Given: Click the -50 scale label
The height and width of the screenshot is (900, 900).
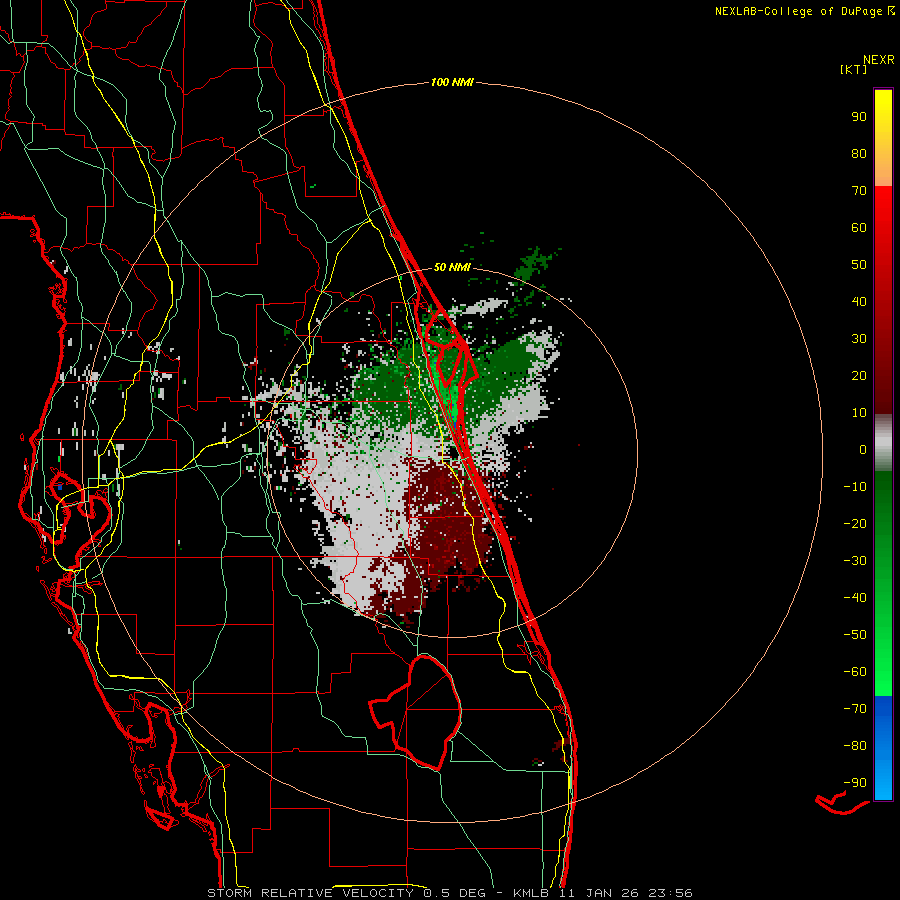Looking at the screenshot, I should 855,635.
